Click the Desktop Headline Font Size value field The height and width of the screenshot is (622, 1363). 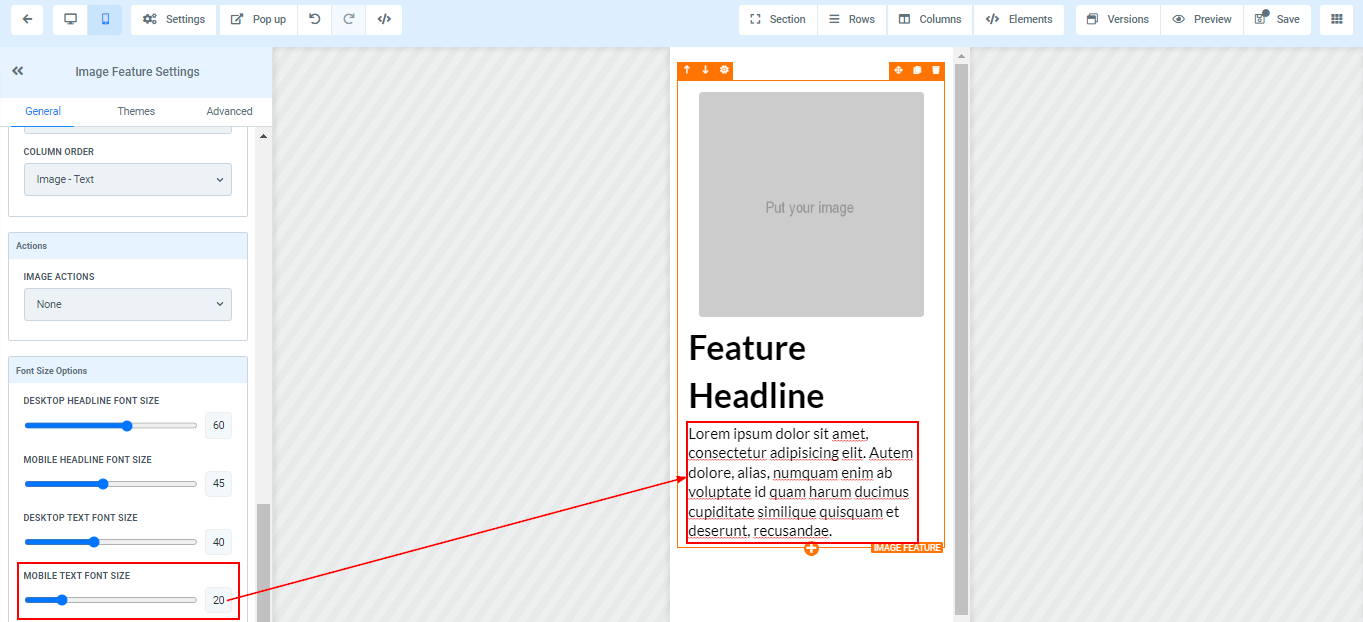pos(218,426)
